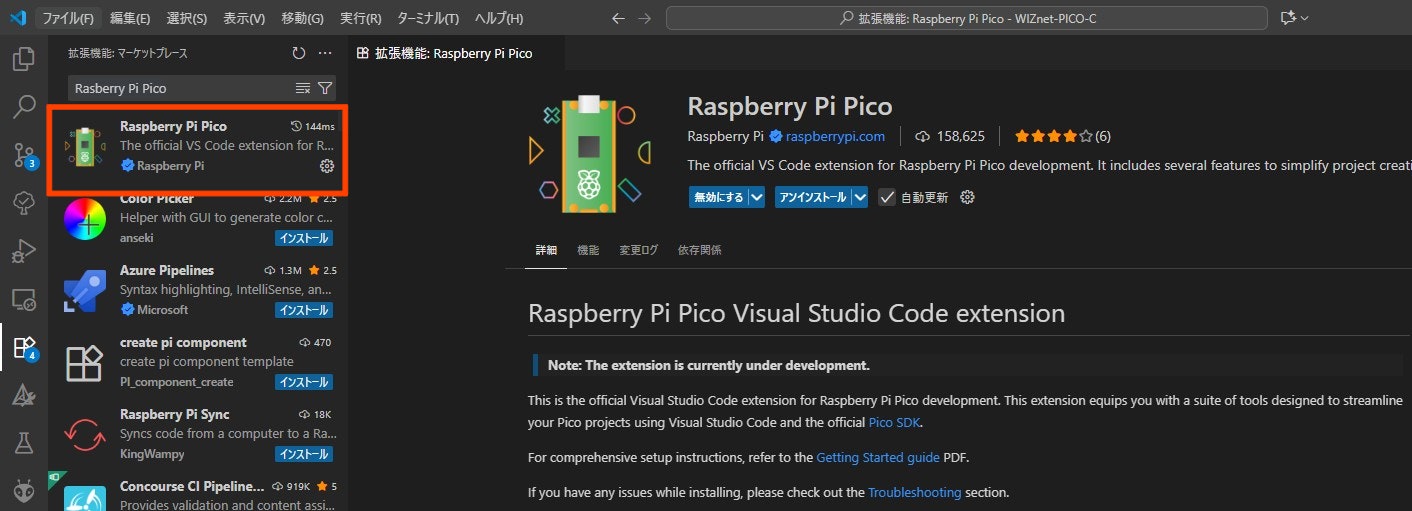Select the 依存関係 tab
Image resolution: width=1412 pixels, height=511 pixels.
[x=699, y=250]
